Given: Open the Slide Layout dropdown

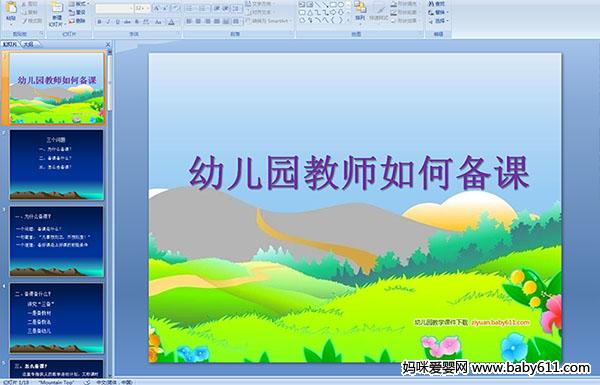Looking at the screenshot, I should coord(78,4).
